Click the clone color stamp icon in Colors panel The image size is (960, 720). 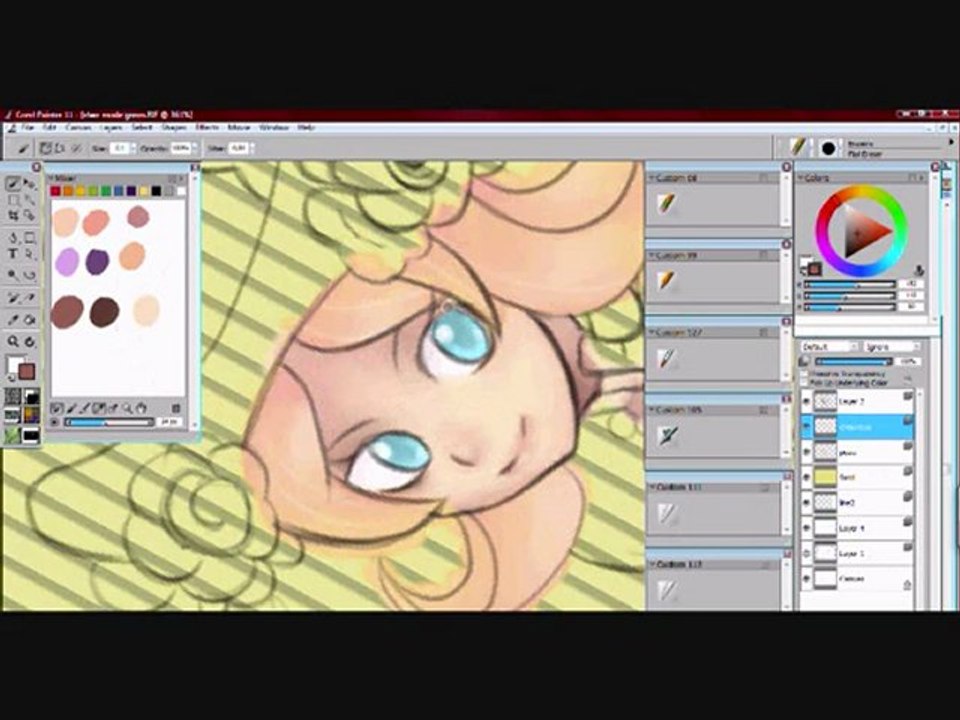919,270
